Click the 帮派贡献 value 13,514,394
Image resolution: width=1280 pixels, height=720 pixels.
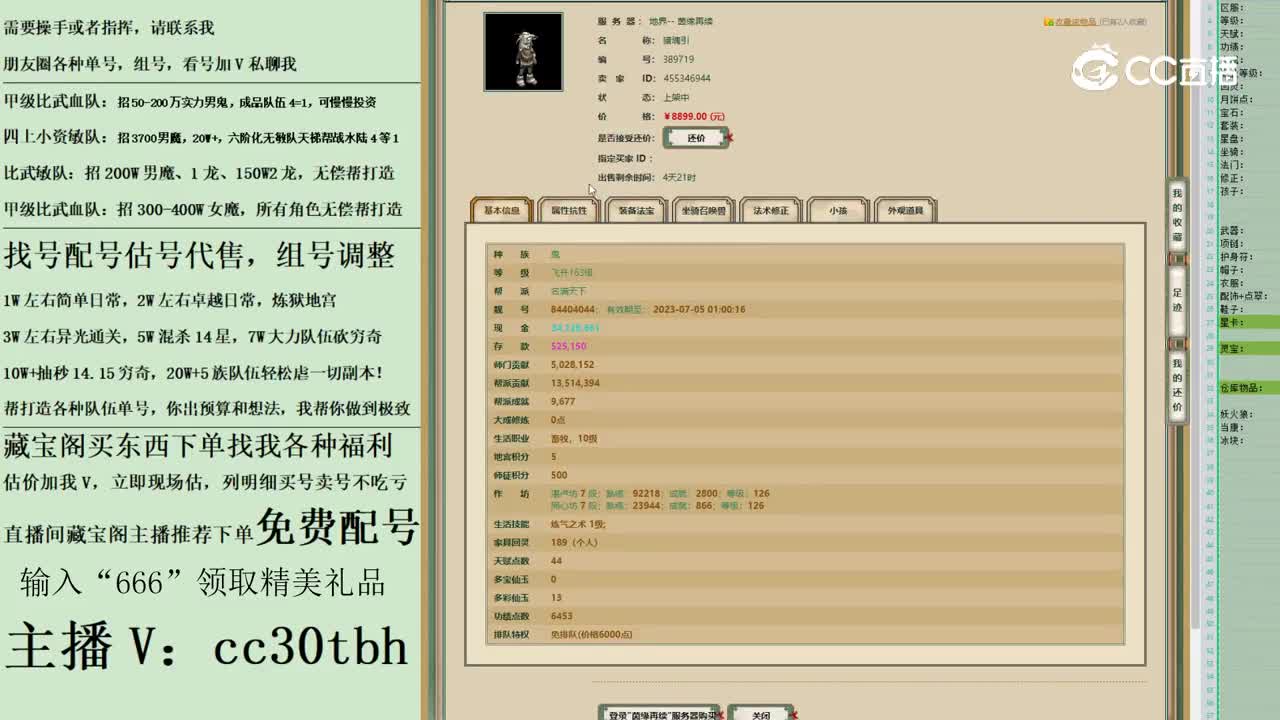575,383
